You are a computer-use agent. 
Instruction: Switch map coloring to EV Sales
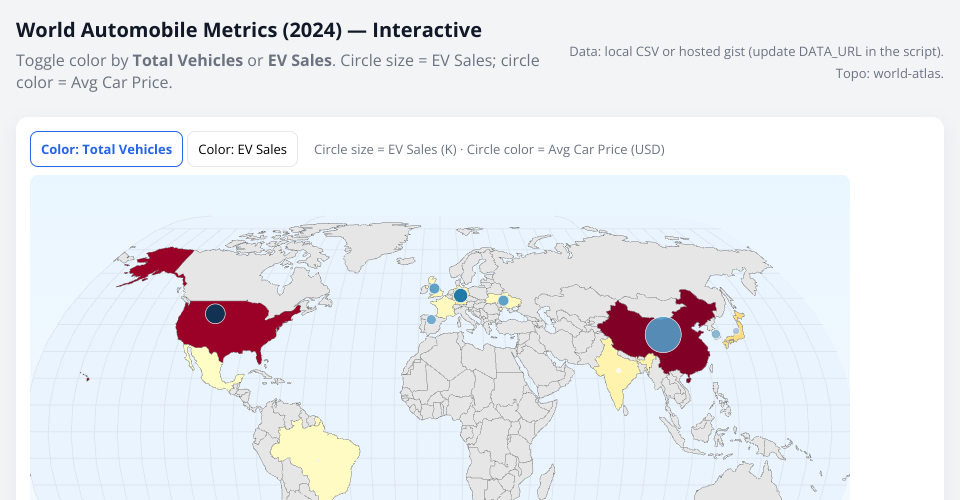[x=242, y=149]
